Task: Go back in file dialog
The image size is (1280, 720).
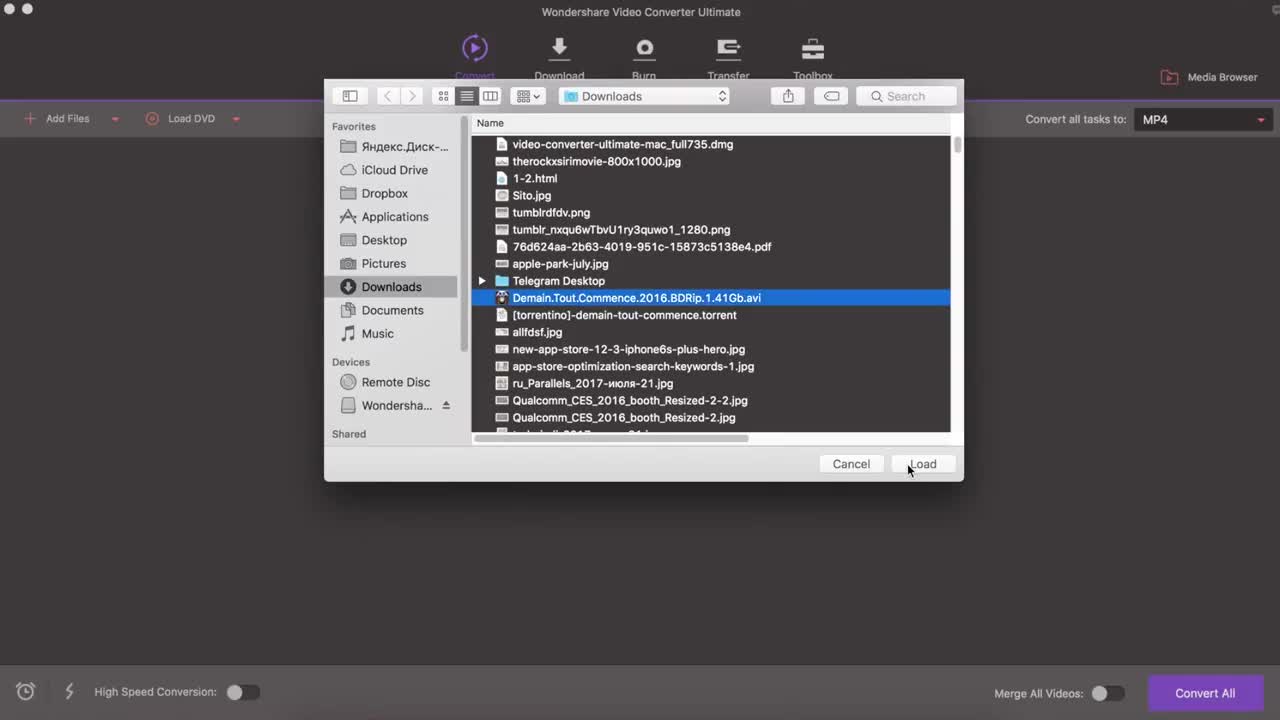Action: coord(388,96)
